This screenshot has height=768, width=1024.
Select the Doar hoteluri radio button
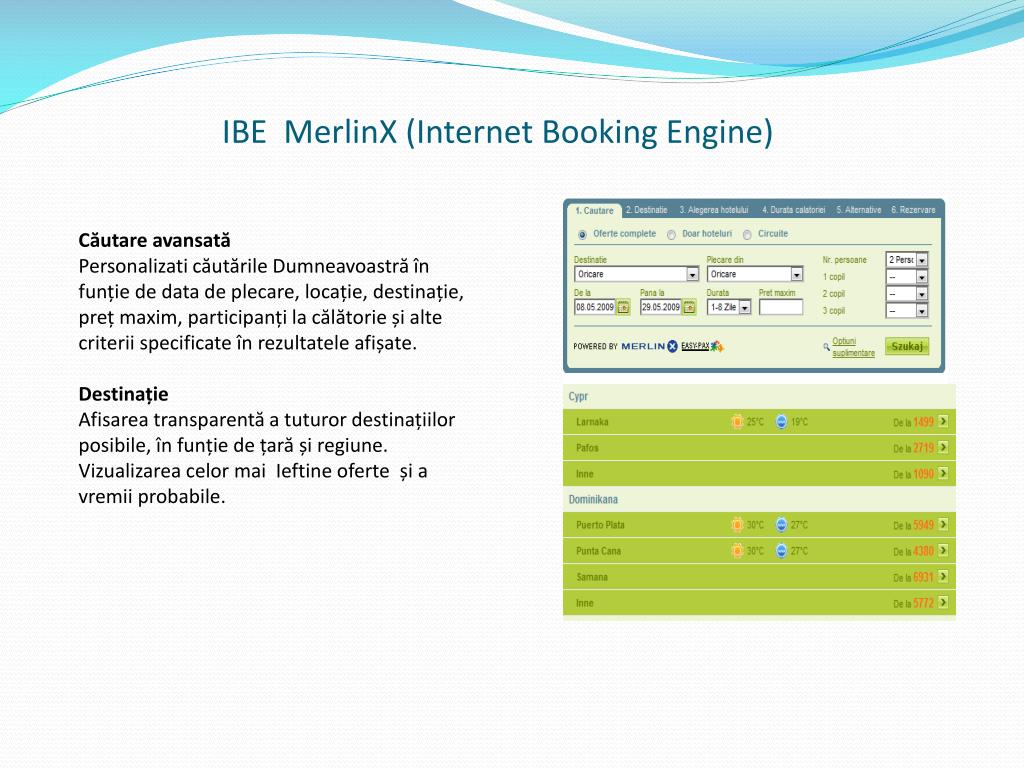pyautogui.click(x=671, y=234)
